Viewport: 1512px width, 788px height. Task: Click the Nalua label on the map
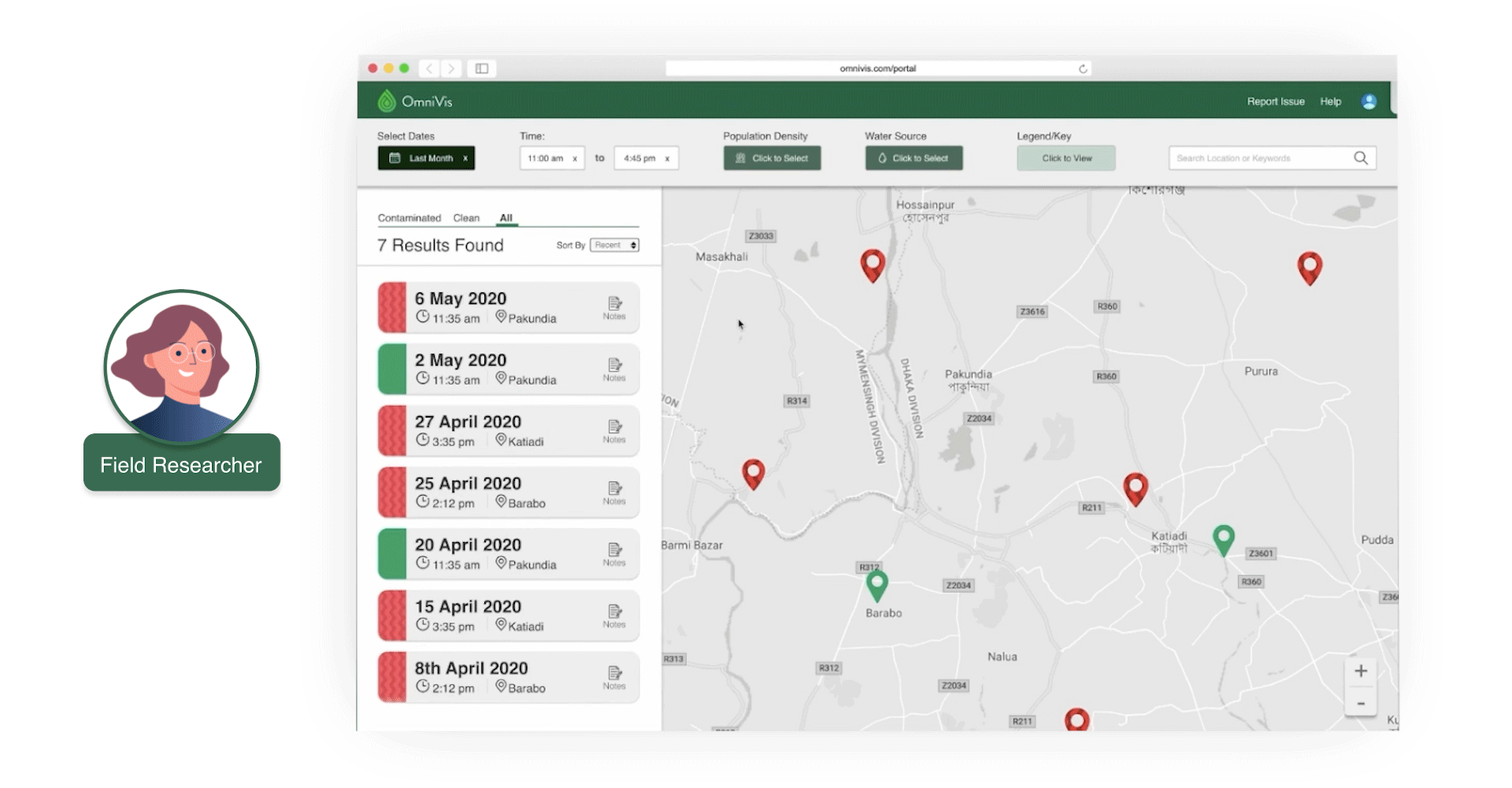tap(1002, 656)
